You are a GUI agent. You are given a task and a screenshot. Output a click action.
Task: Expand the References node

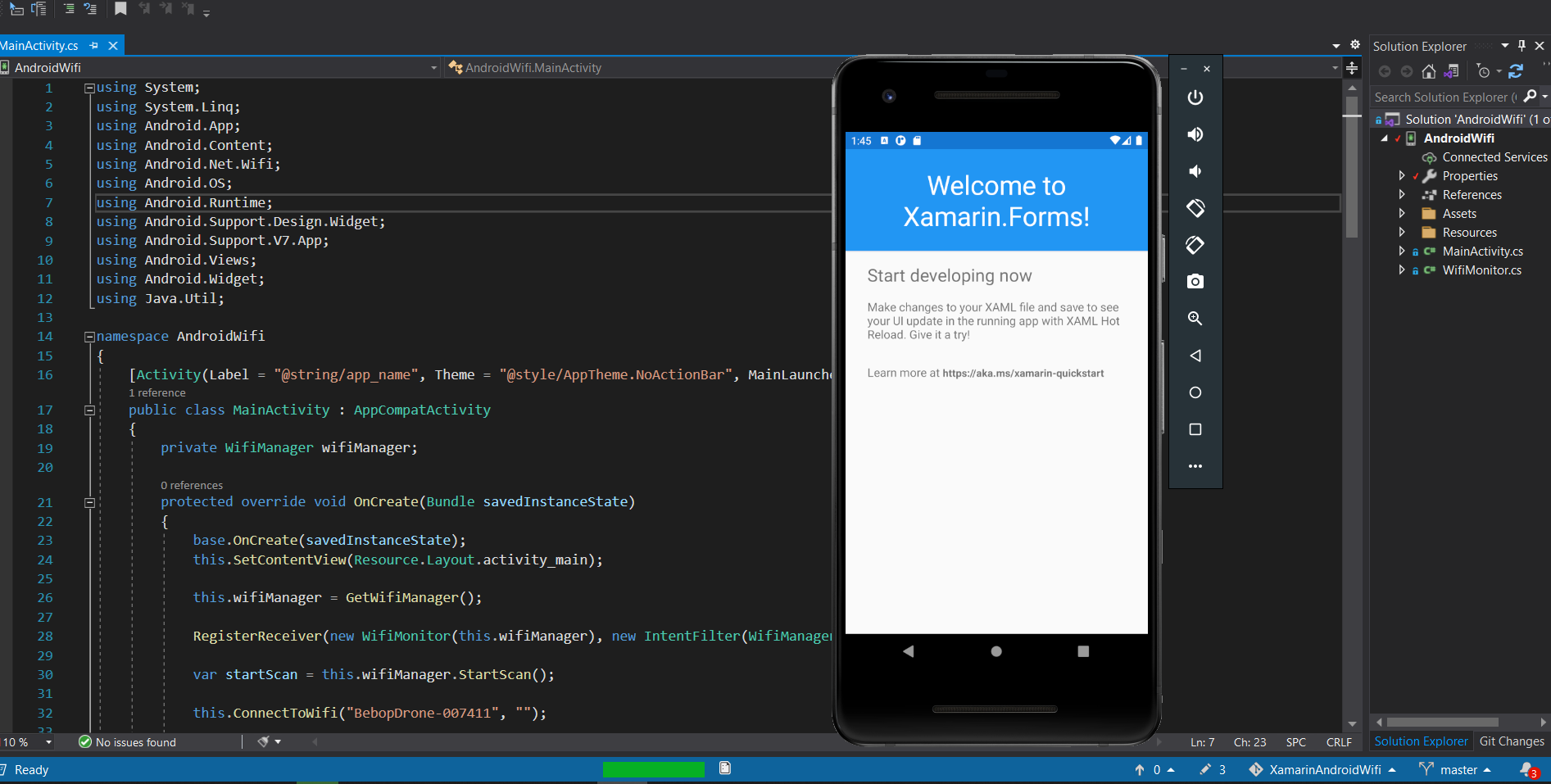(x=1403, y=194)
